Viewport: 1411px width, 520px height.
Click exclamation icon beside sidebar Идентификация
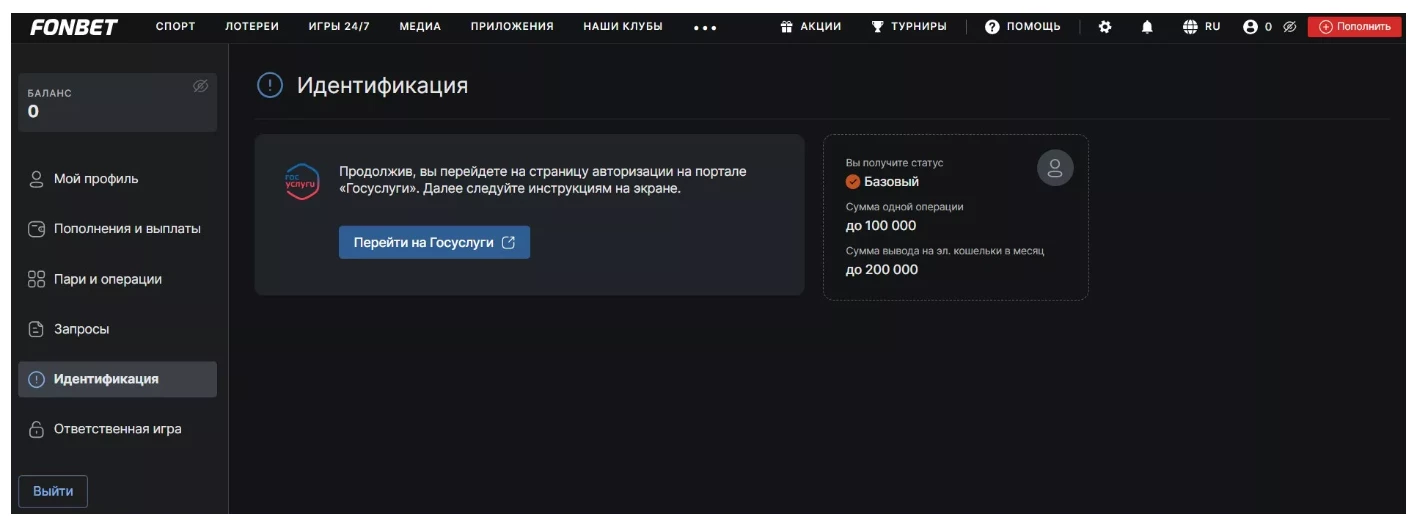(37, 379)
